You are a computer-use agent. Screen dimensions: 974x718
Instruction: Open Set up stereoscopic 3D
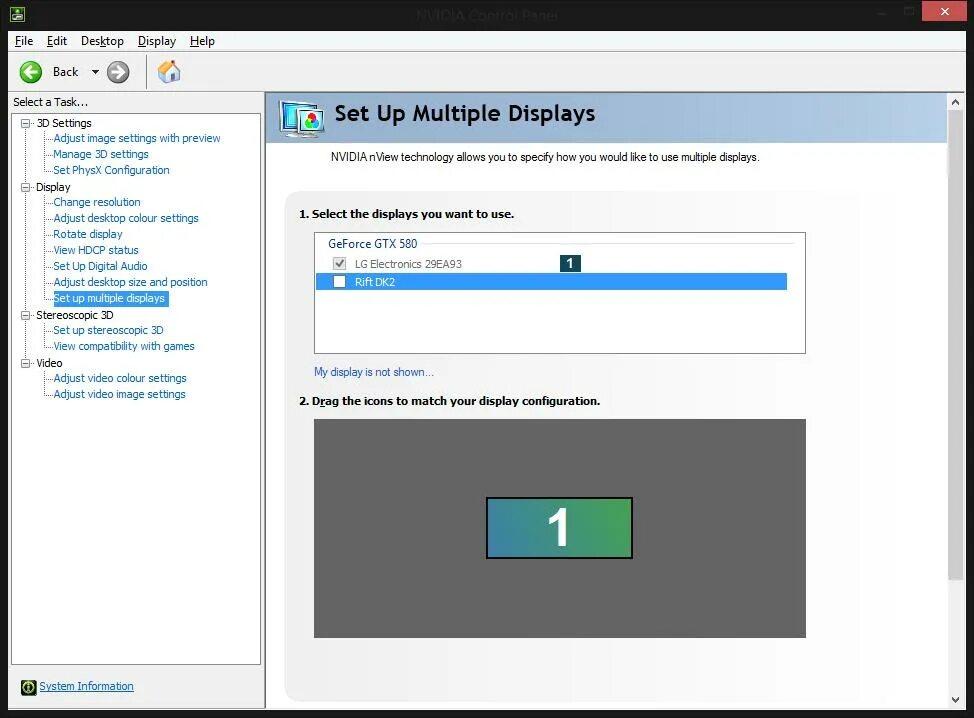(x=108, y=330)
